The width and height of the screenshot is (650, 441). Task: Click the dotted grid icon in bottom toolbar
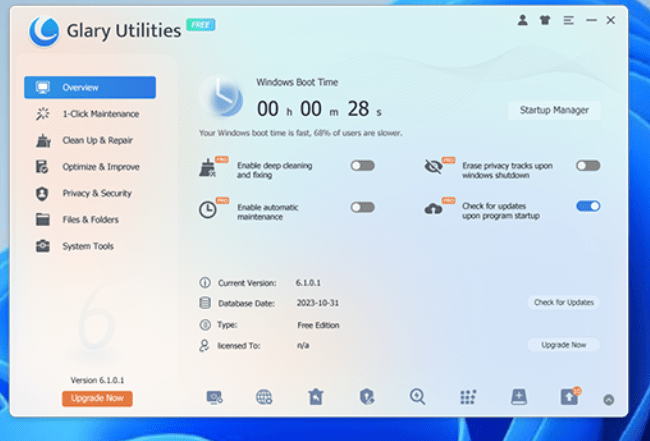point(468,397)
